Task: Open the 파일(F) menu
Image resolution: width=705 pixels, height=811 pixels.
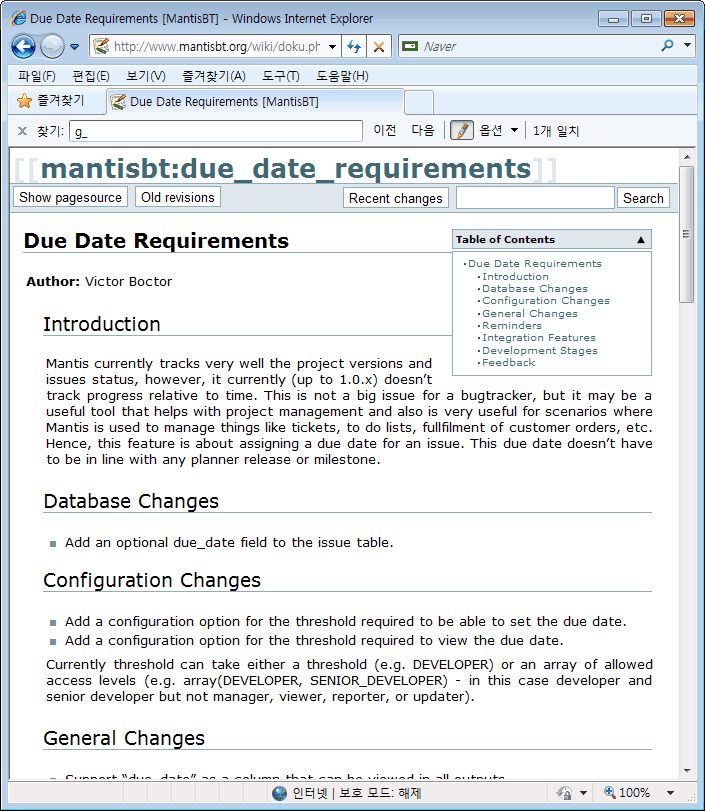Action: click(x=37, y=76)
